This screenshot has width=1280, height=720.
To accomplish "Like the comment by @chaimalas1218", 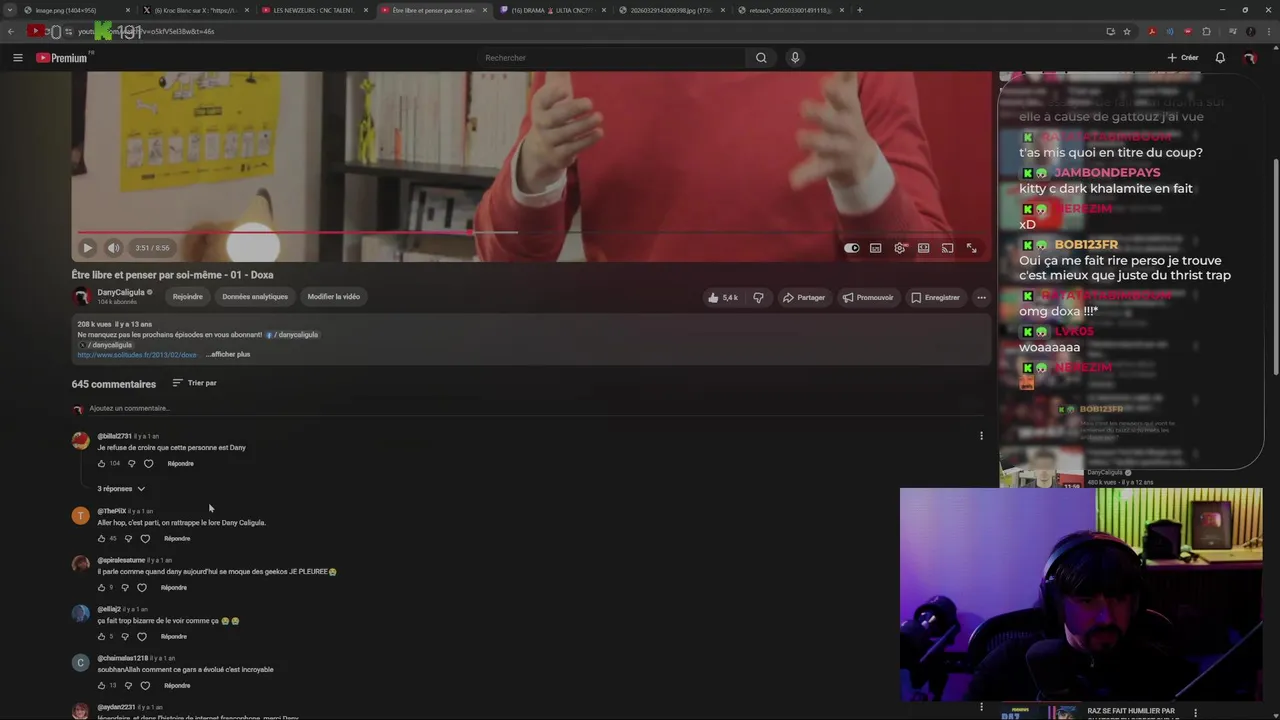I will (101, 686).
